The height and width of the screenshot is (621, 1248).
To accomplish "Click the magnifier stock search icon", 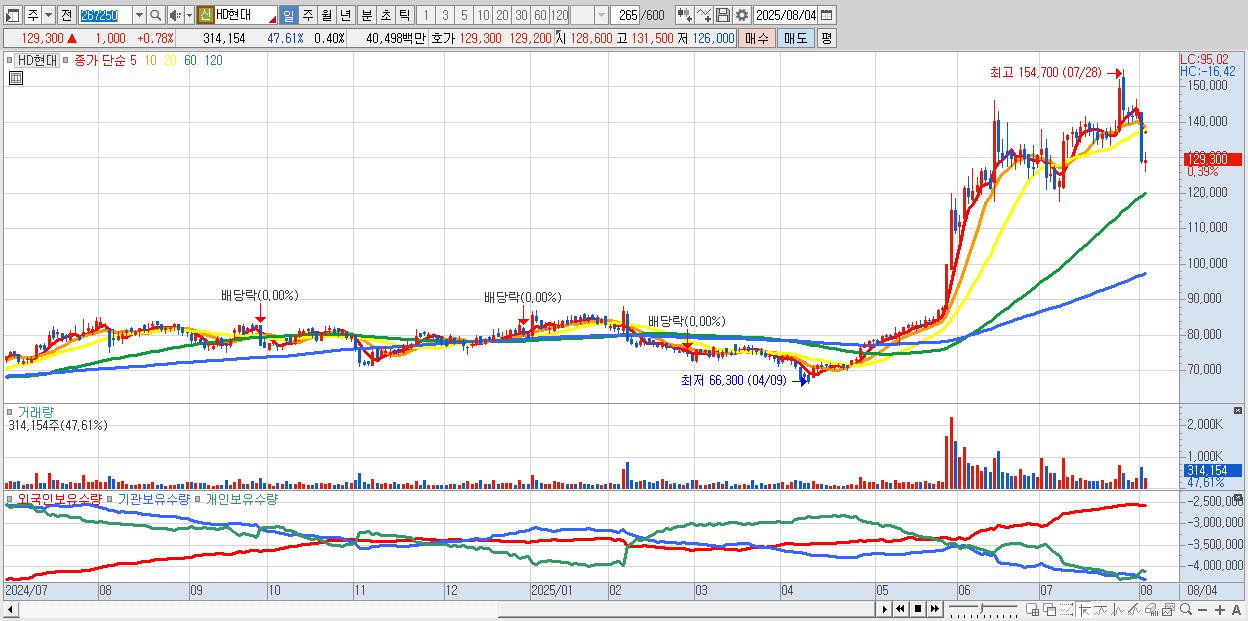I will (156, 15).
